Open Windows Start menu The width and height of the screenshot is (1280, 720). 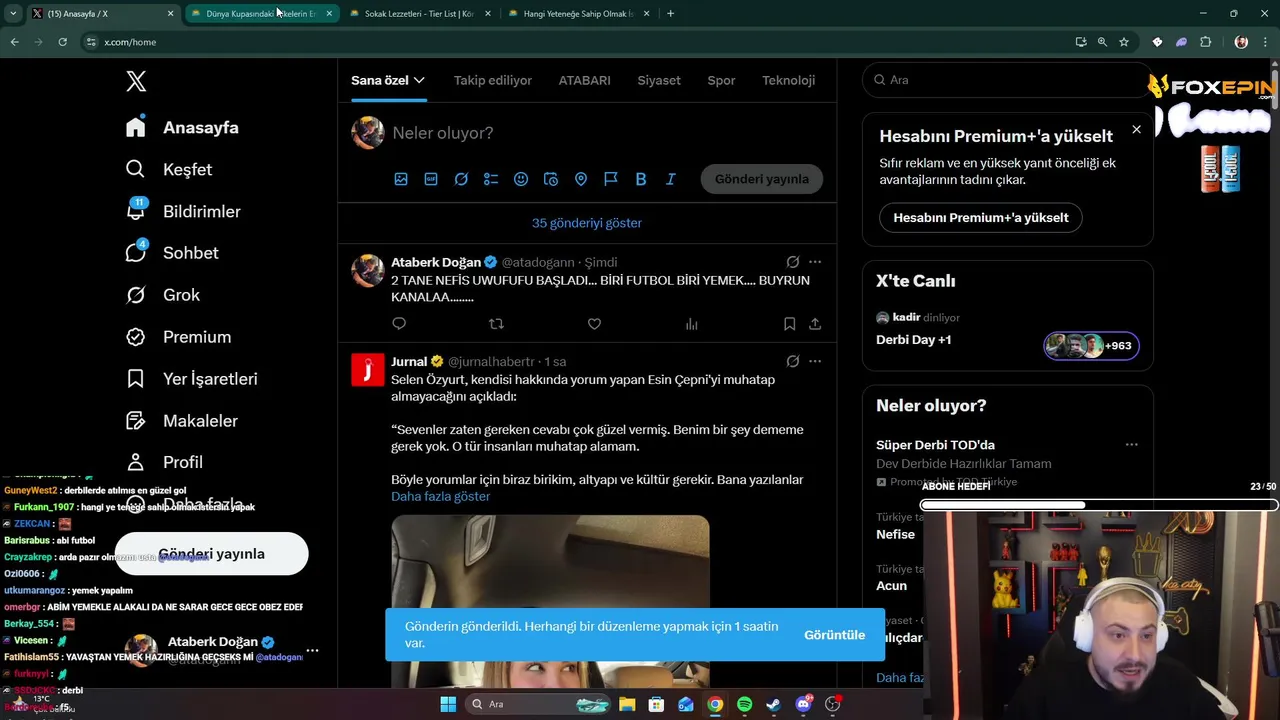coord(448,704)
